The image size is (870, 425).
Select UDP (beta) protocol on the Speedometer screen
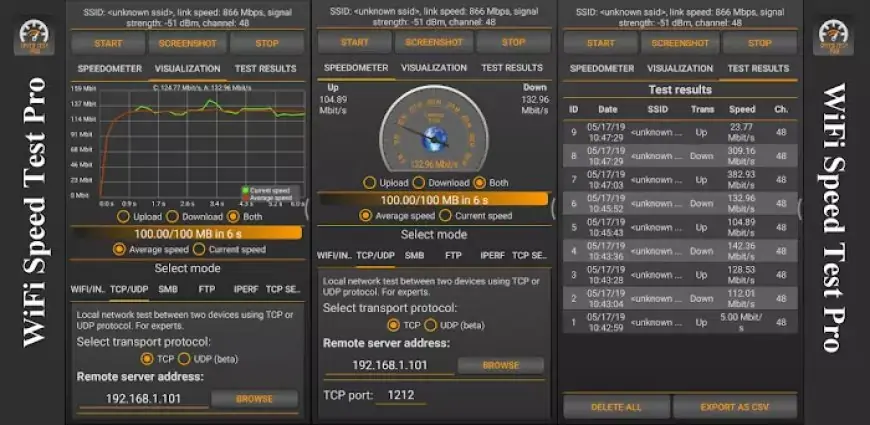point(454,325)
